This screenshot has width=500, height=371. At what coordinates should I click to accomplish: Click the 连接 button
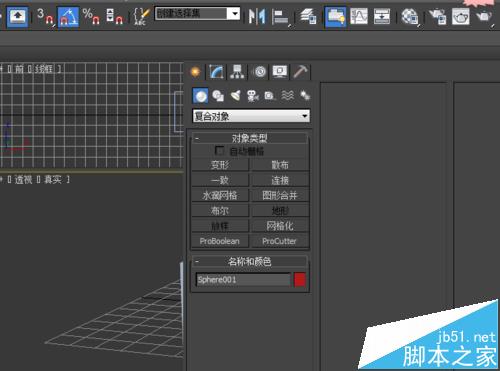click(280, 180)
